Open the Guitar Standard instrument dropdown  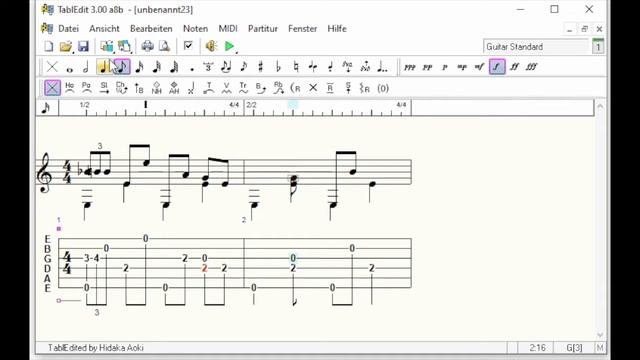click(x=536, y=47)
